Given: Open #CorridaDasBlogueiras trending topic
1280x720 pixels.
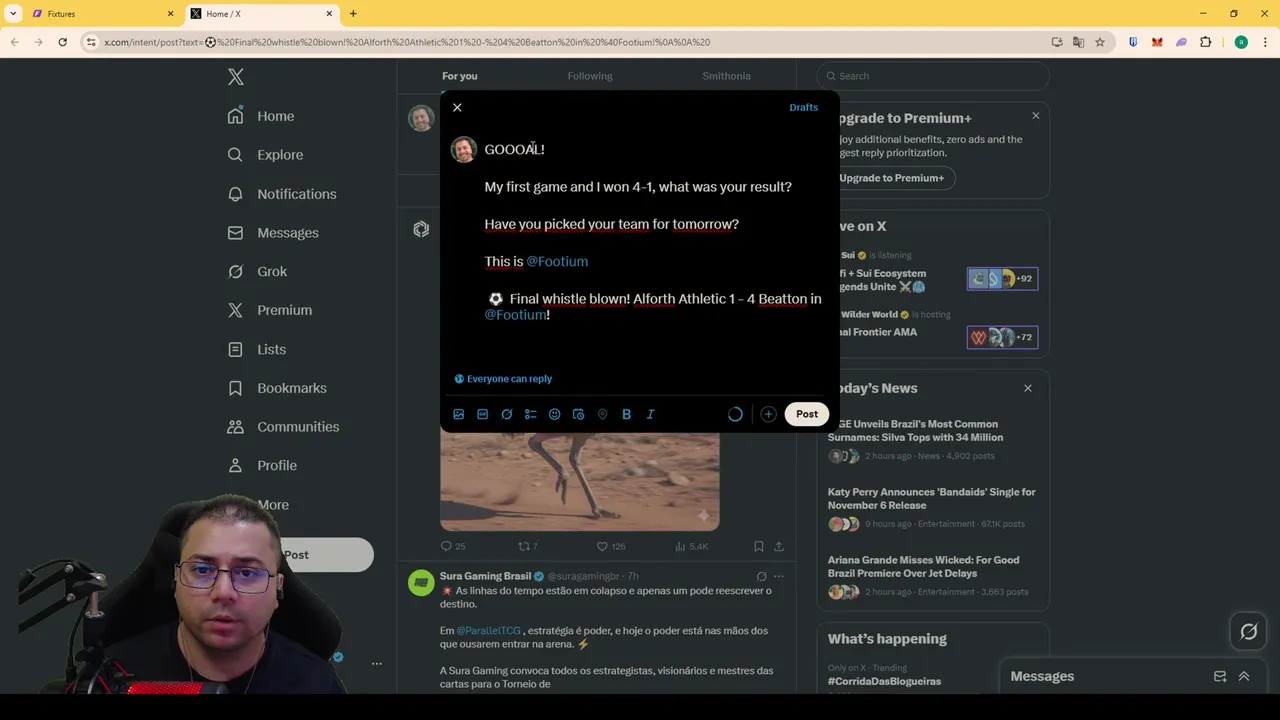Looking at the screenshot, I should click(x=884, y=682).
